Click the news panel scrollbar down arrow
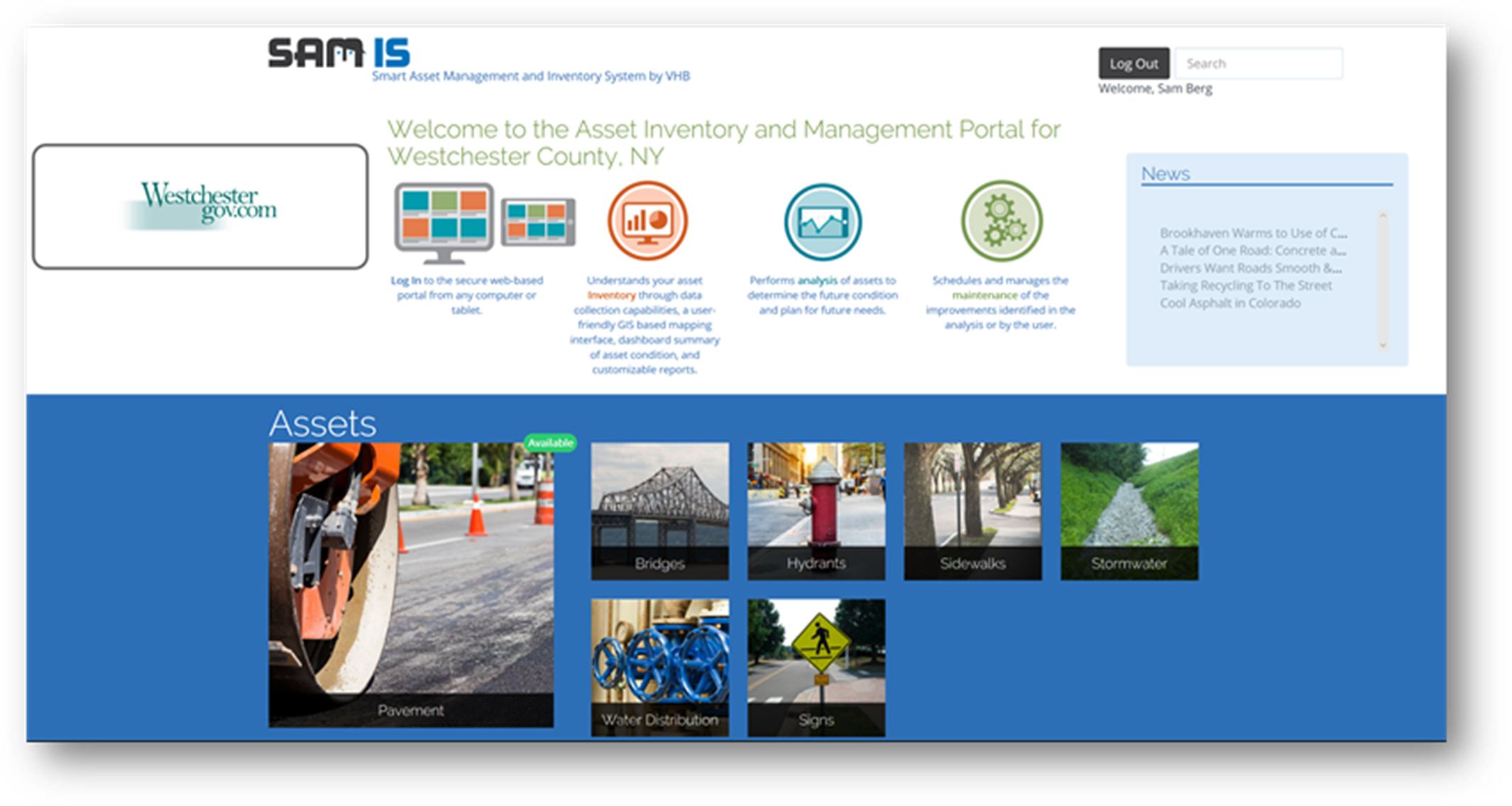 1382,345
